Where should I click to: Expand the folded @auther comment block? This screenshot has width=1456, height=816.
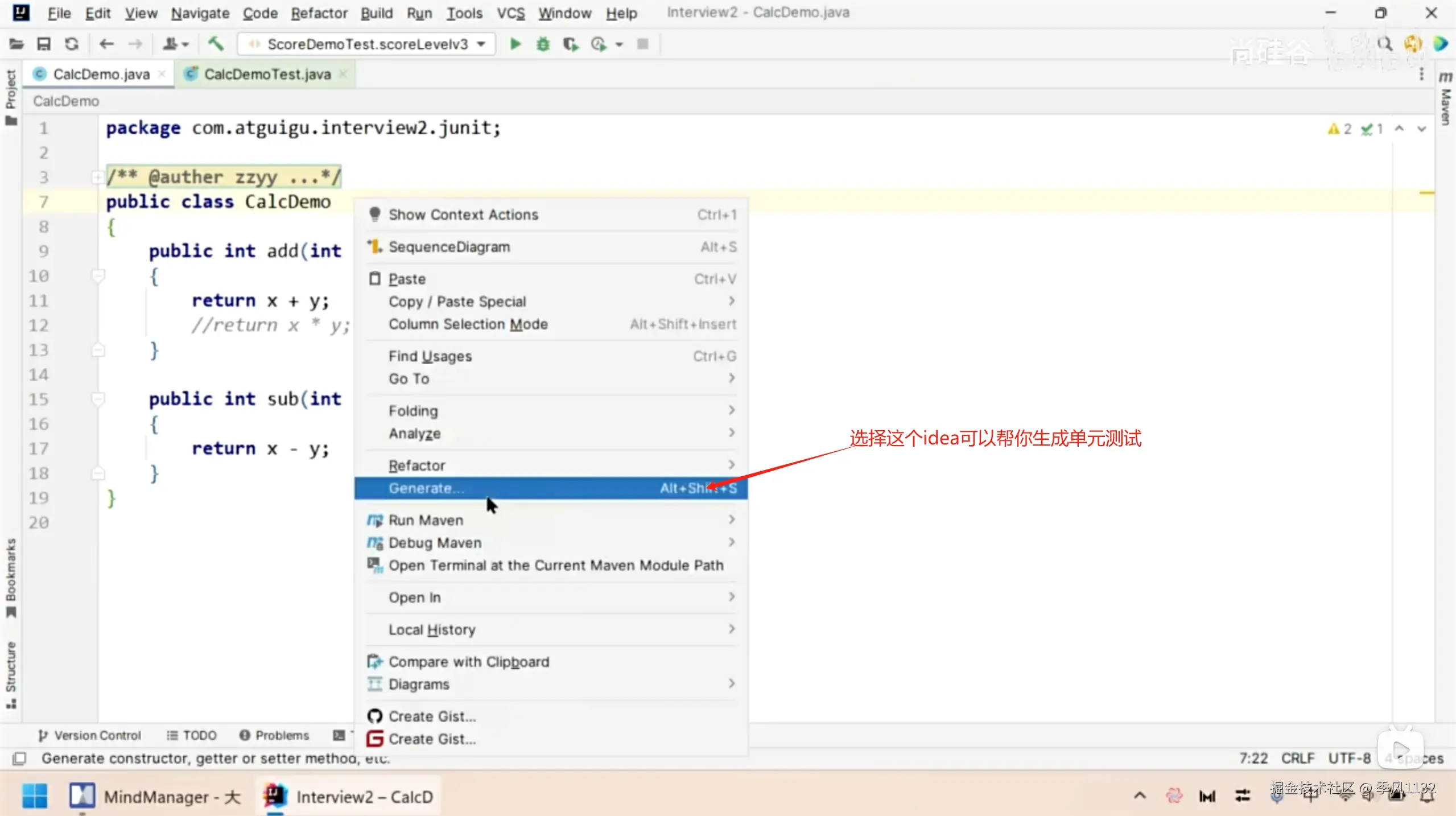[x=97, y=178]
